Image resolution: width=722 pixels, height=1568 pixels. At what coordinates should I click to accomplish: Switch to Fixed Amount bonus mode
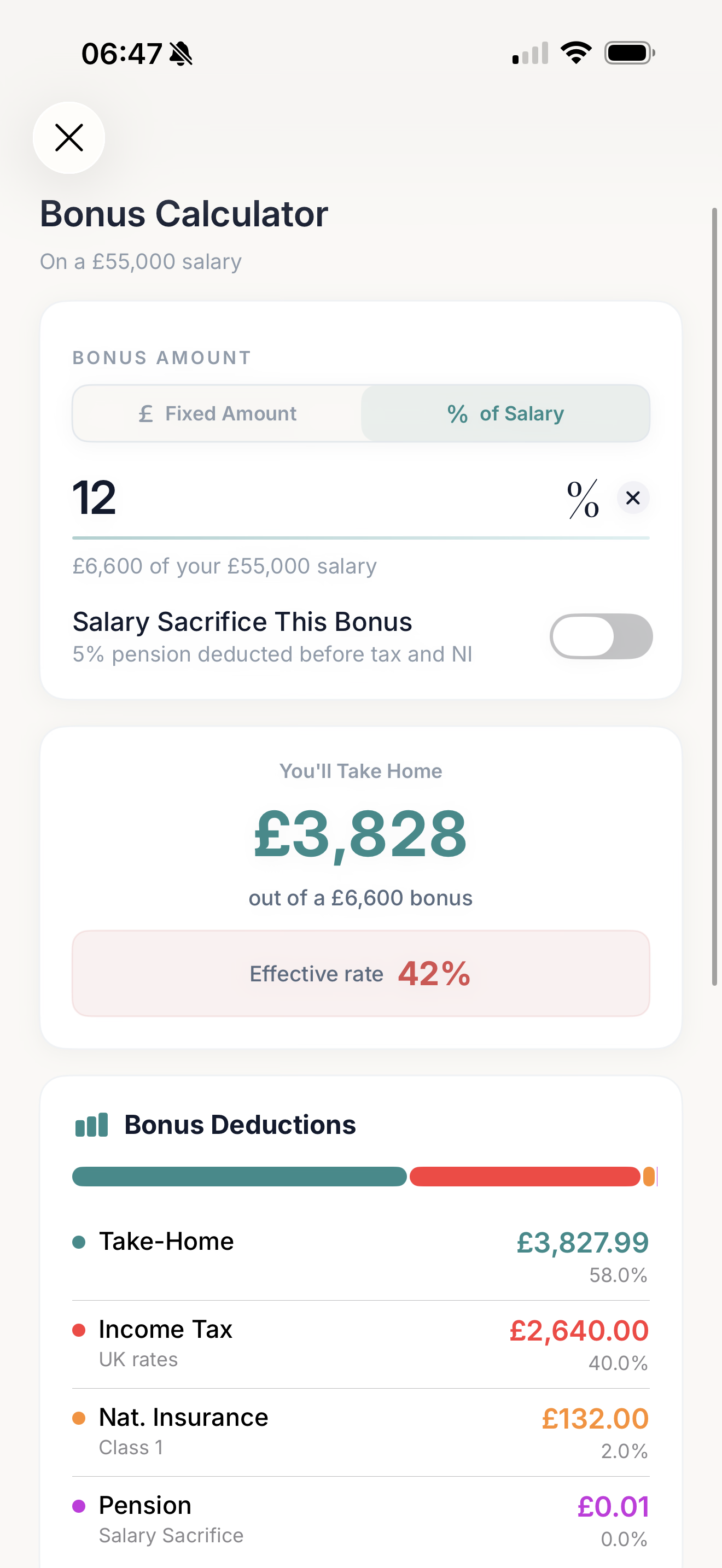[217, 413]
